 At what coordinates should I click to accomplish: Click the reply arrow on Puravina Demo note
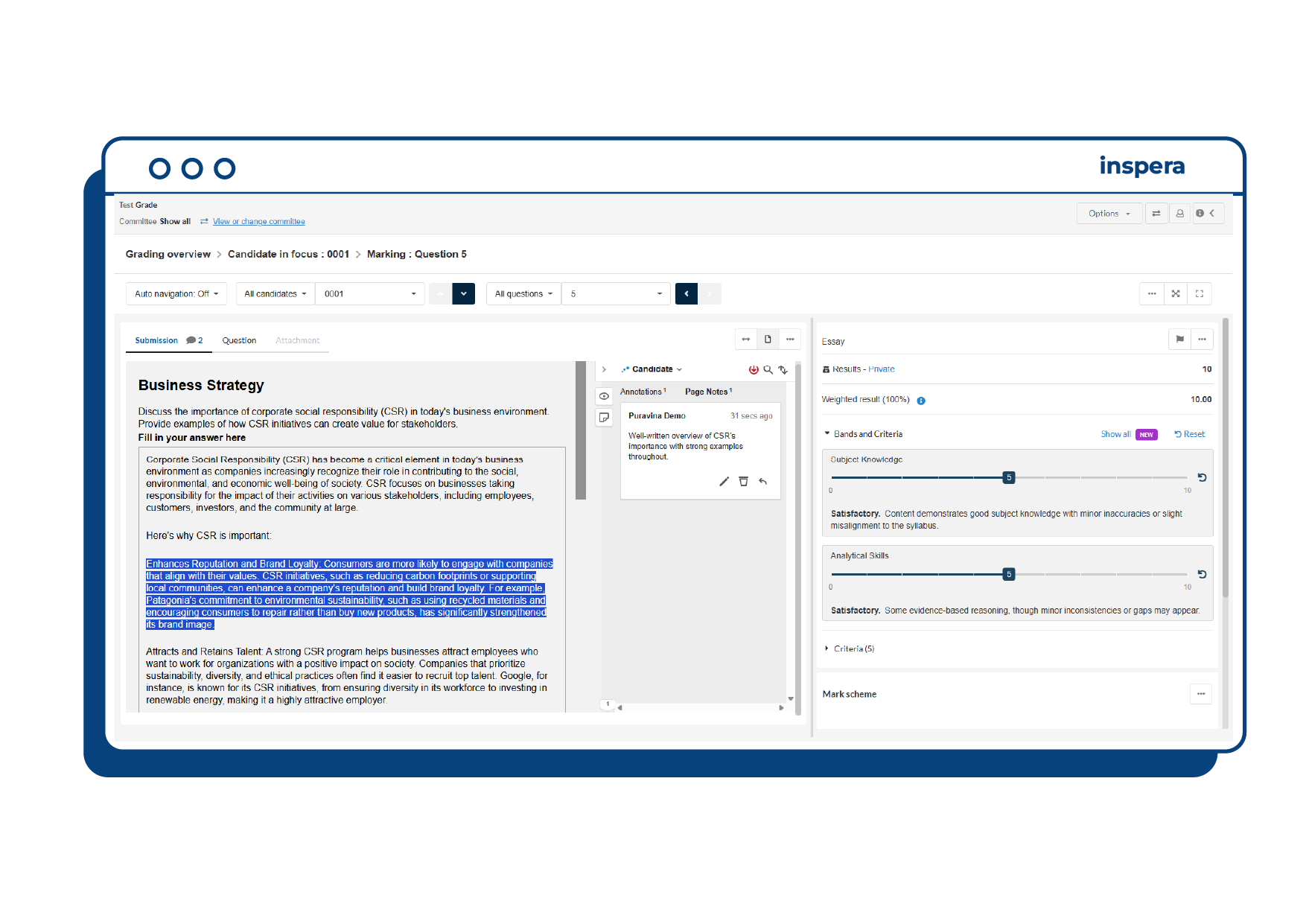coord(762,482)
